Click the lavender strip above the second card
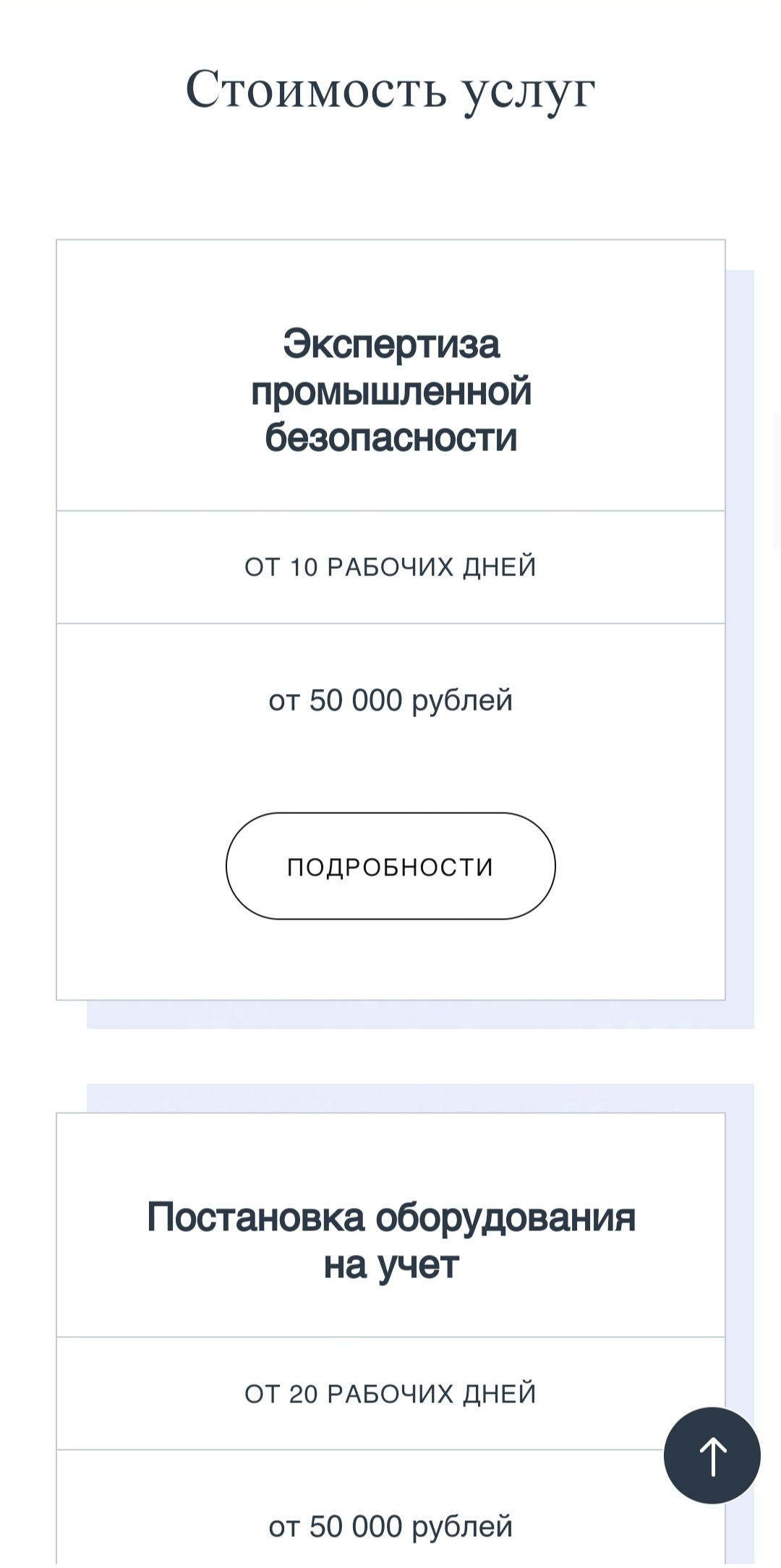Image resolution: width=781 pixels, height=1568 pixels. [419, 1097]
